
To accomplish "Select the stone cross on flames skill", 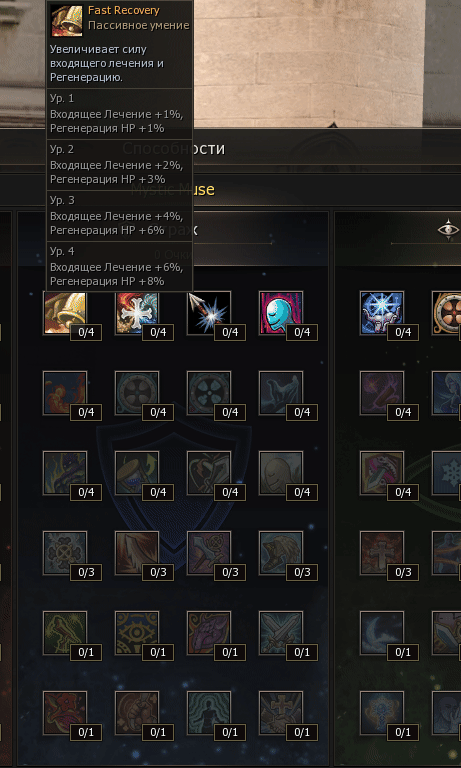I will tap(382, 553).
